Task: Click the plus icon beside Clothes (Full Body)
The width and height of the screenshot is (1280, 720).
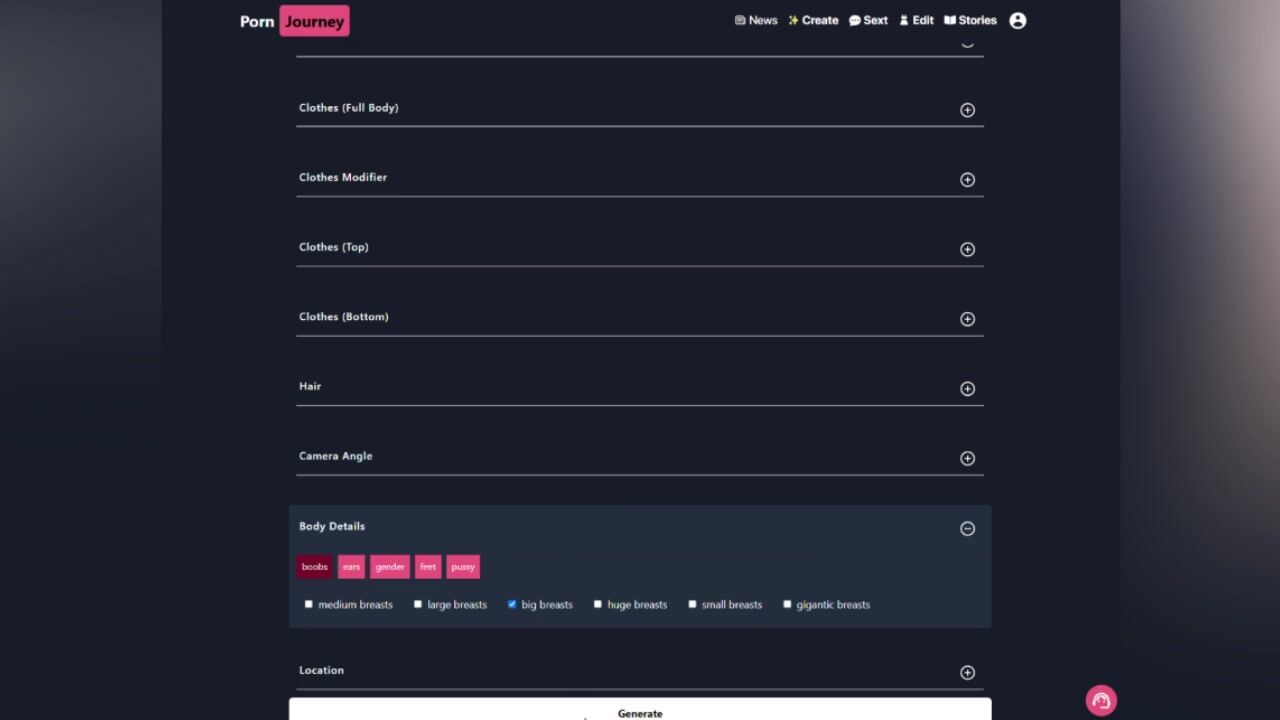Action: click(x=967, y=110)
